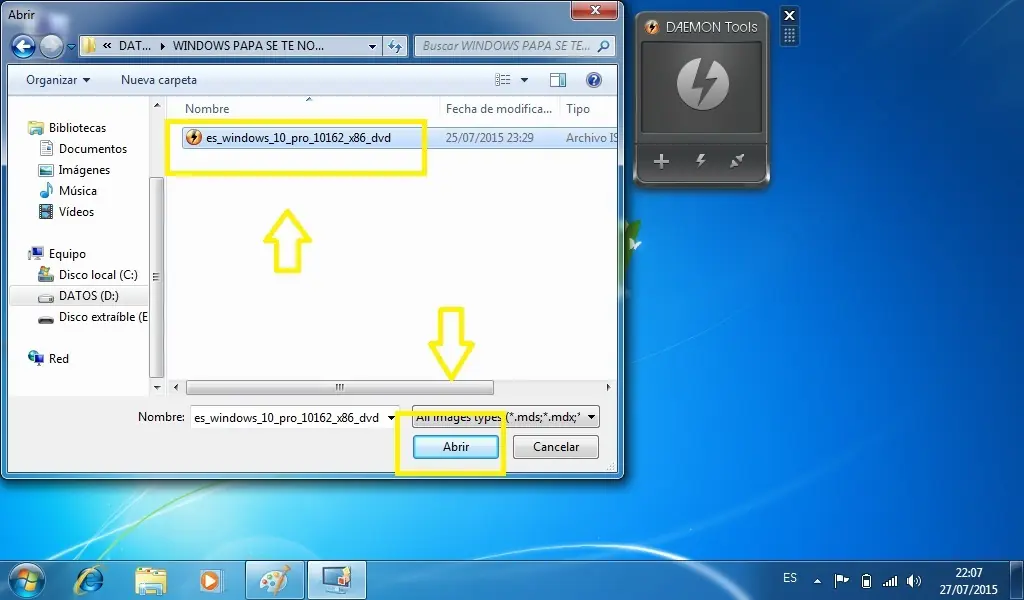The image size is (1024, 600).
Task: Click Nueva carpeta button
Action: point(159,80)
